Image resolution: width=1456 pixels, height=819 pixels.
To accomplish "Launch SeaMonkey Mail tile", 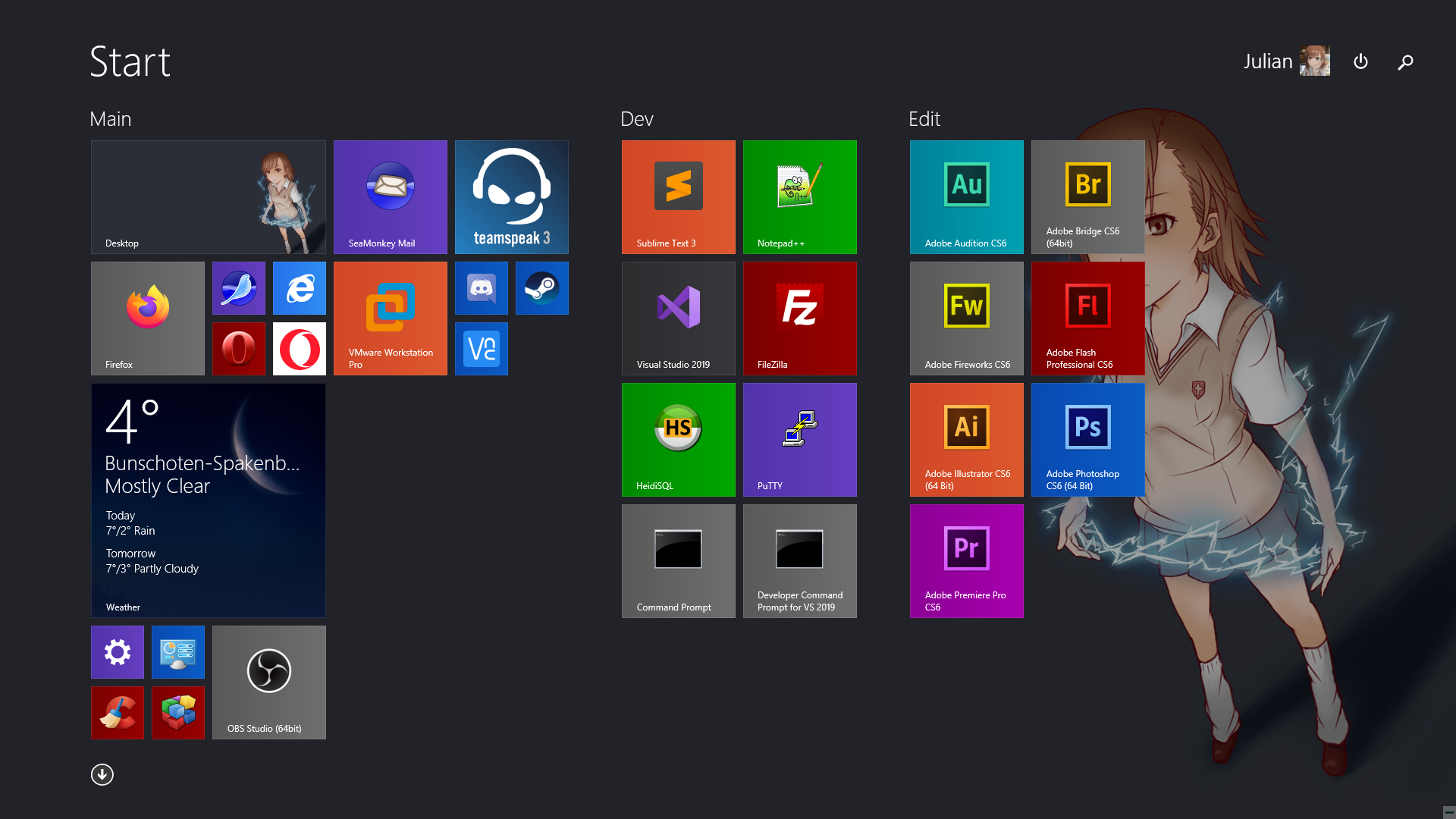I will pyautogui.click(x=391, y=197).
